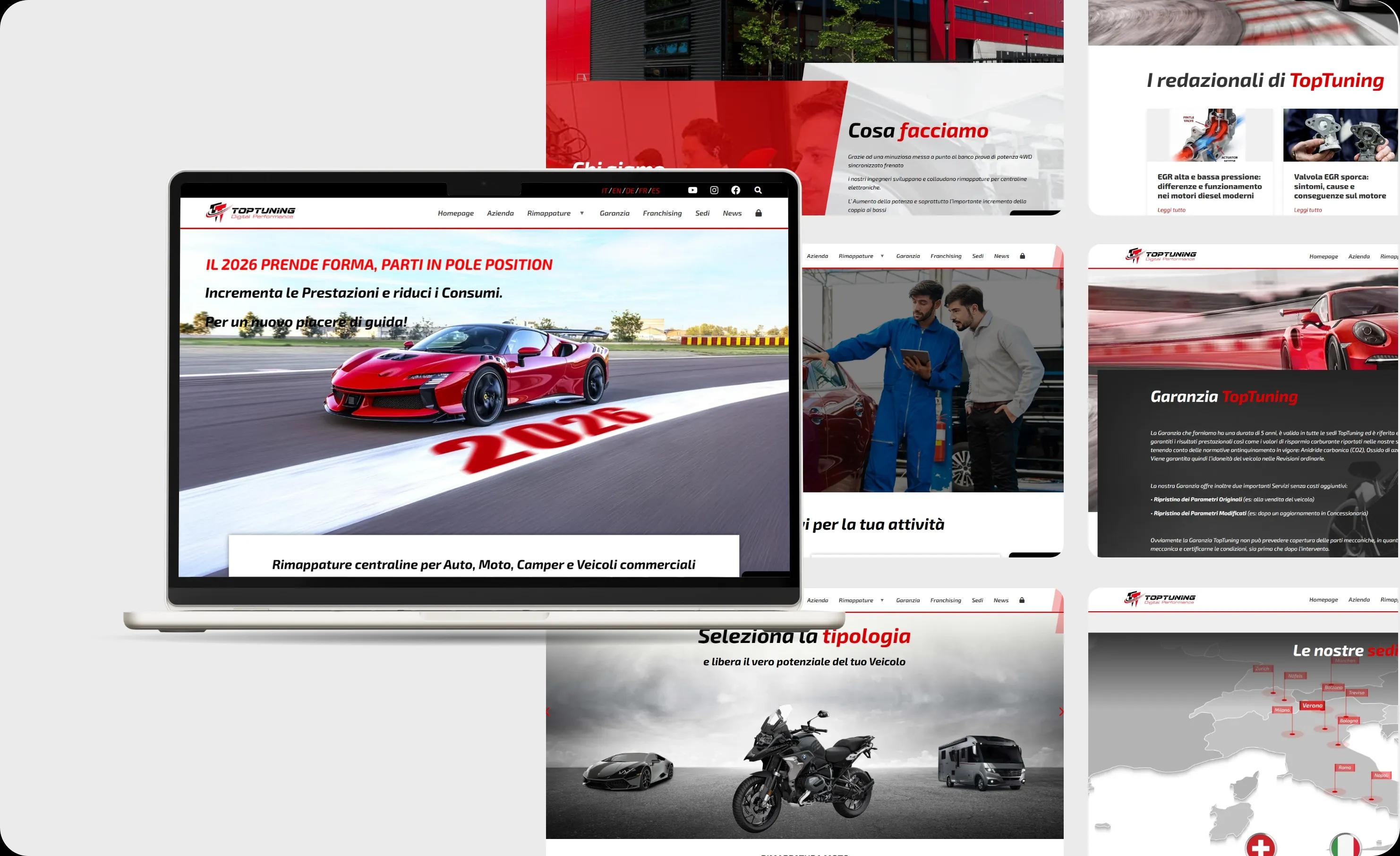Image resolution: width=1400 pixels, height=856 pixels.
Task: Open News in the laptop navigation bar
Action: point(733,213)
